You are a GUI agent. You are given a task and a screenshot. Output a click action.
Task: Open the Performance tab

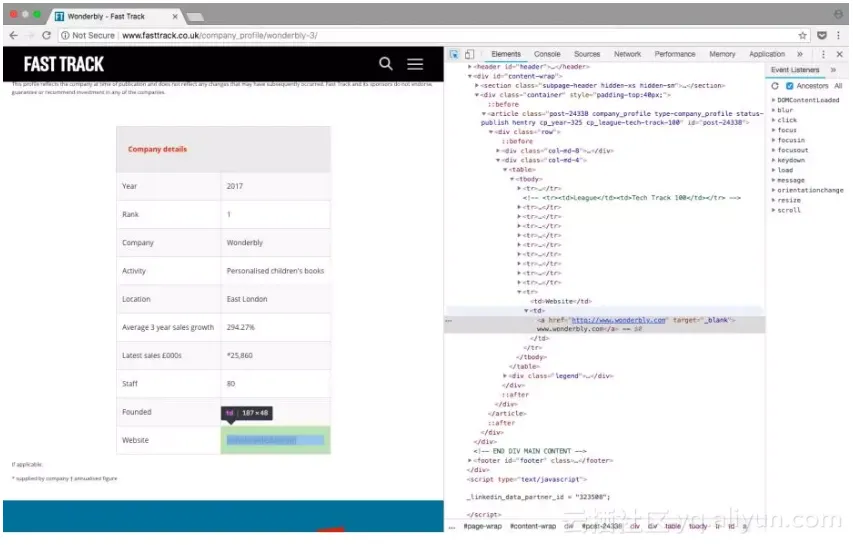click(x=675, y=54)
